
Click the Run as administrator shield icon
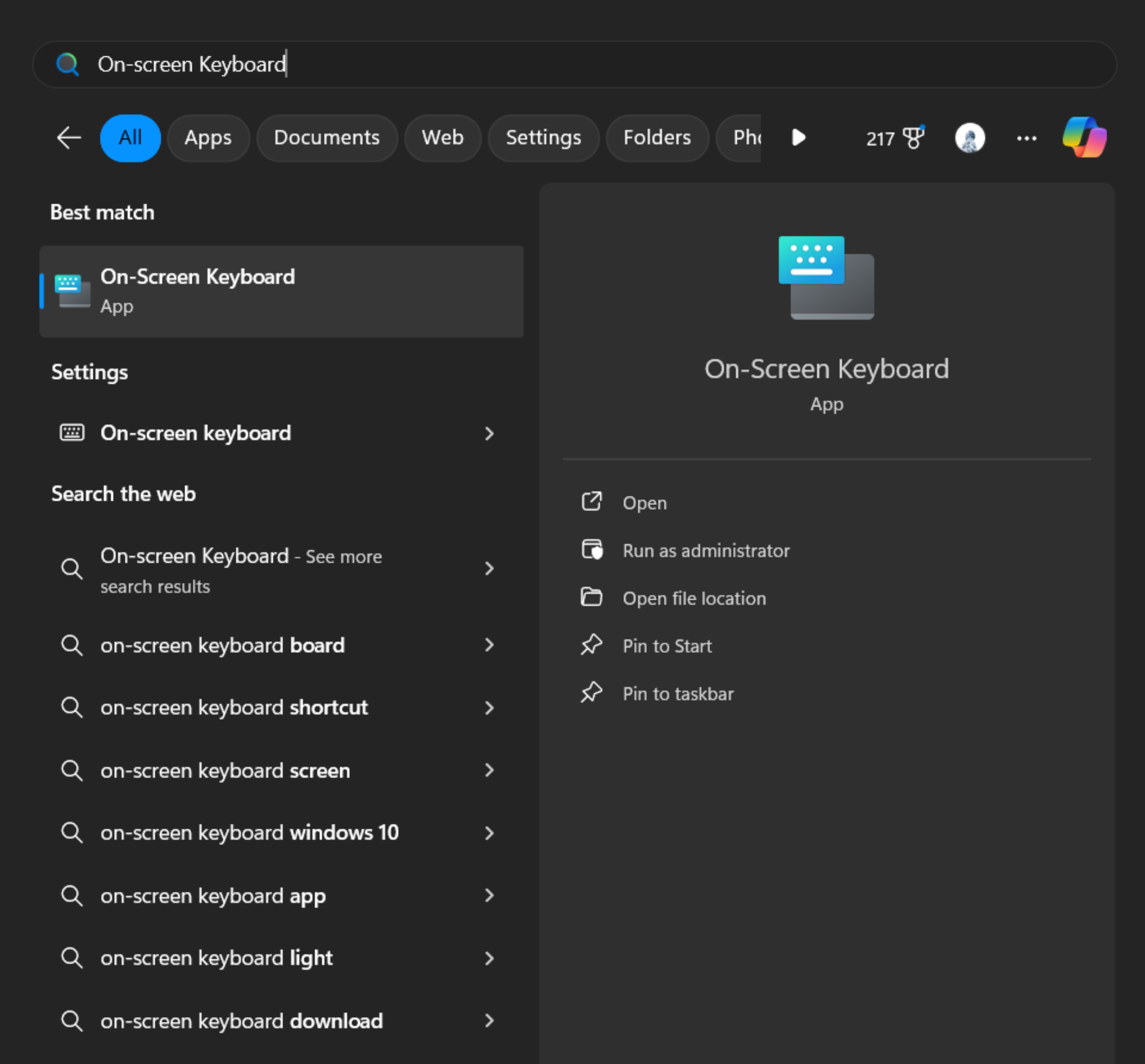tap(591, 549)
